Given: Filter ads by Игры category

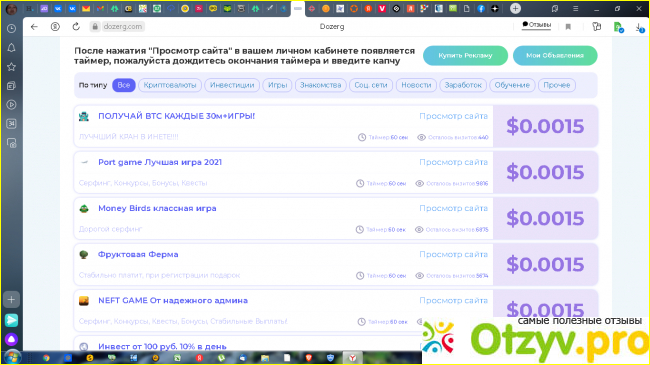Looking at the screenshot, I should coord(277,85).
